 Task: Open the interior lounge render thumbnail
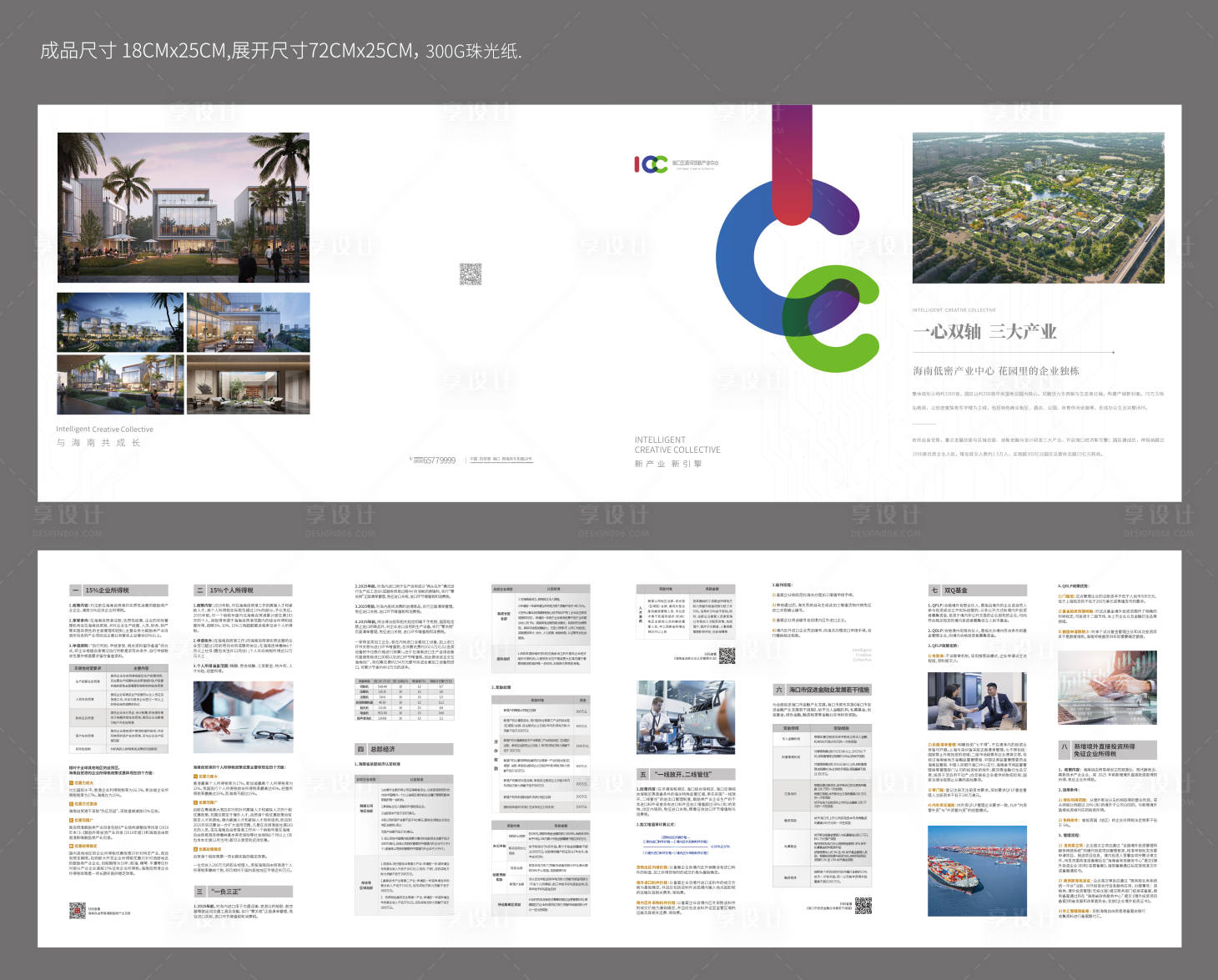248,384
